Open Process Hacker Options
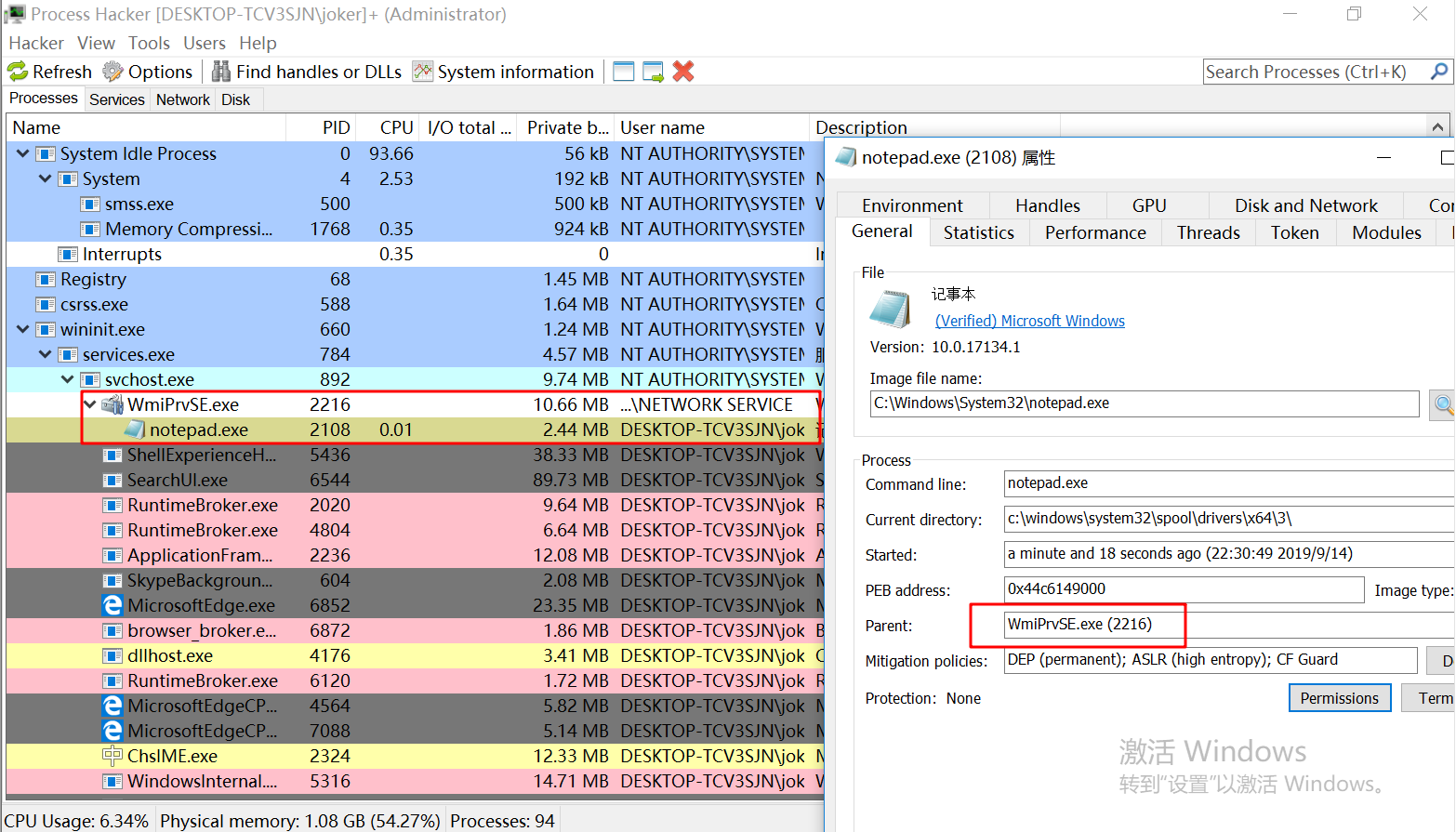The width and height of the screenshot is (1456, 832). (x=148, y=72)
